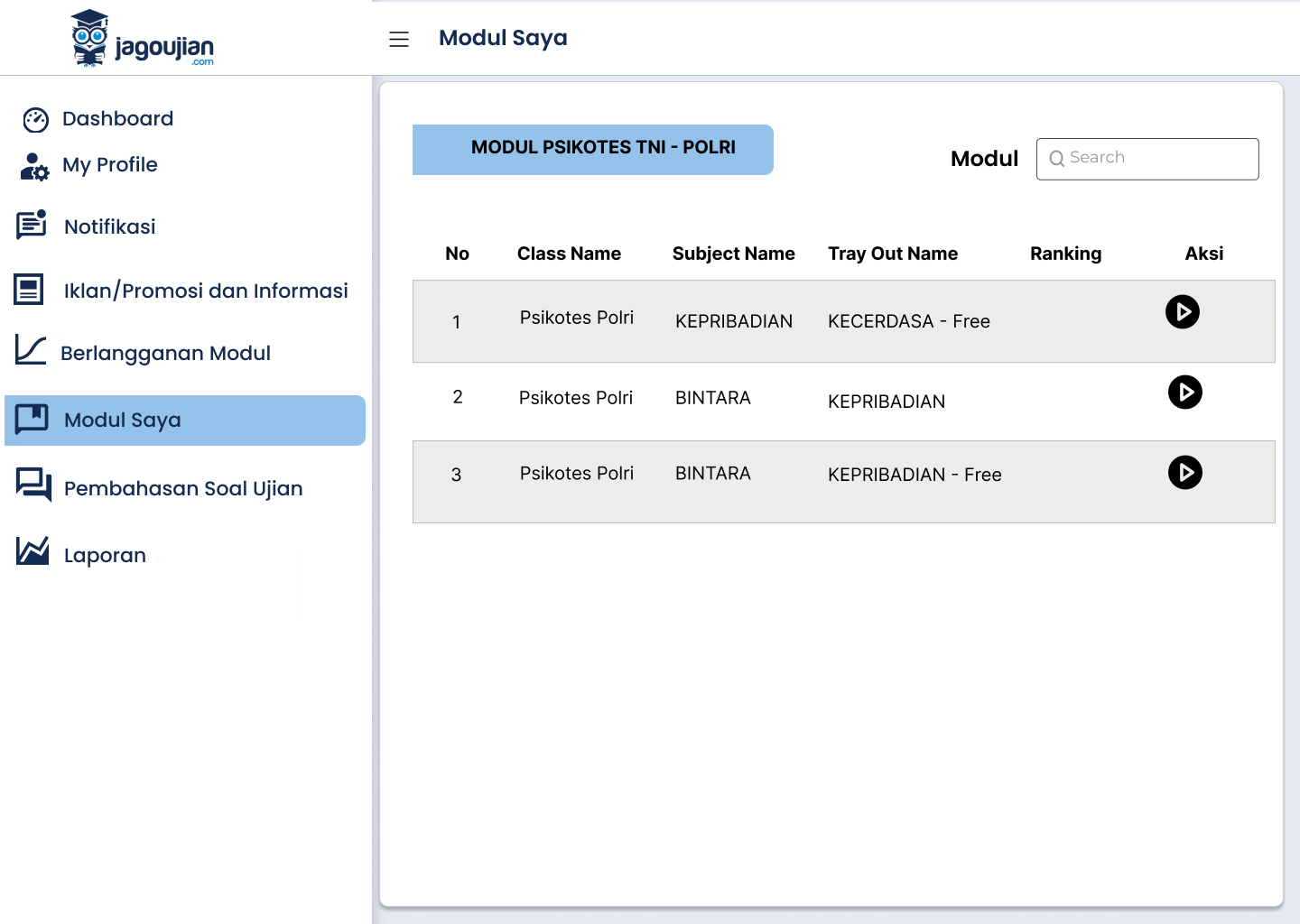
Task: Click the Notifikasi message icon
Action: pyautogui.click(x=32, y=225)
